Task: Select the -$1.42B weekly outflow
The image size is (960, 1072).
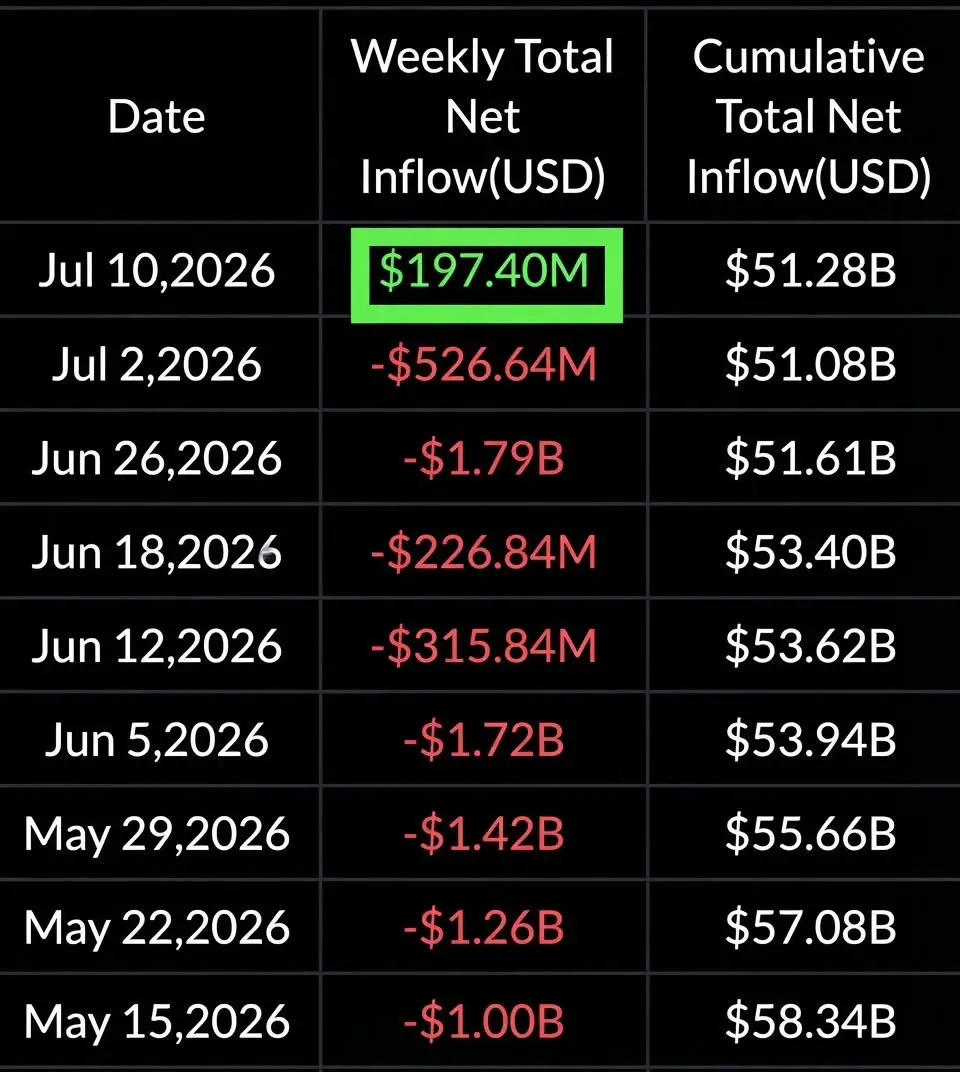Action: [483, 834]
